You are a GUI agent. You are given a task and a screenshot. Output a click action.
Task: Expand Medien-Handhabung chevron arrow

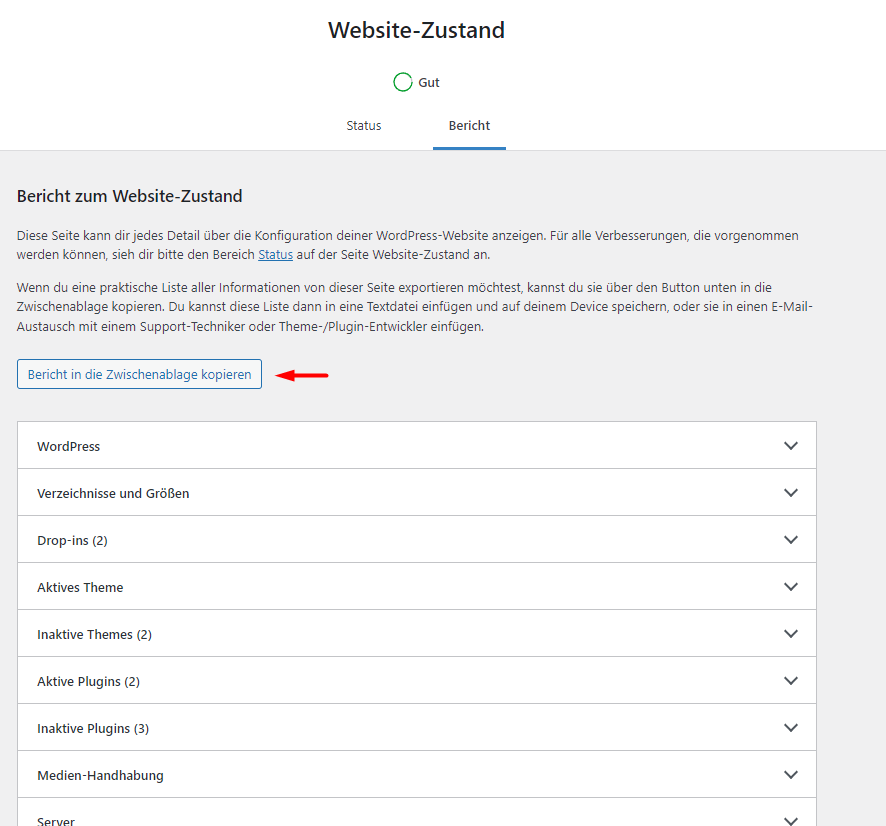coord(791,774)
